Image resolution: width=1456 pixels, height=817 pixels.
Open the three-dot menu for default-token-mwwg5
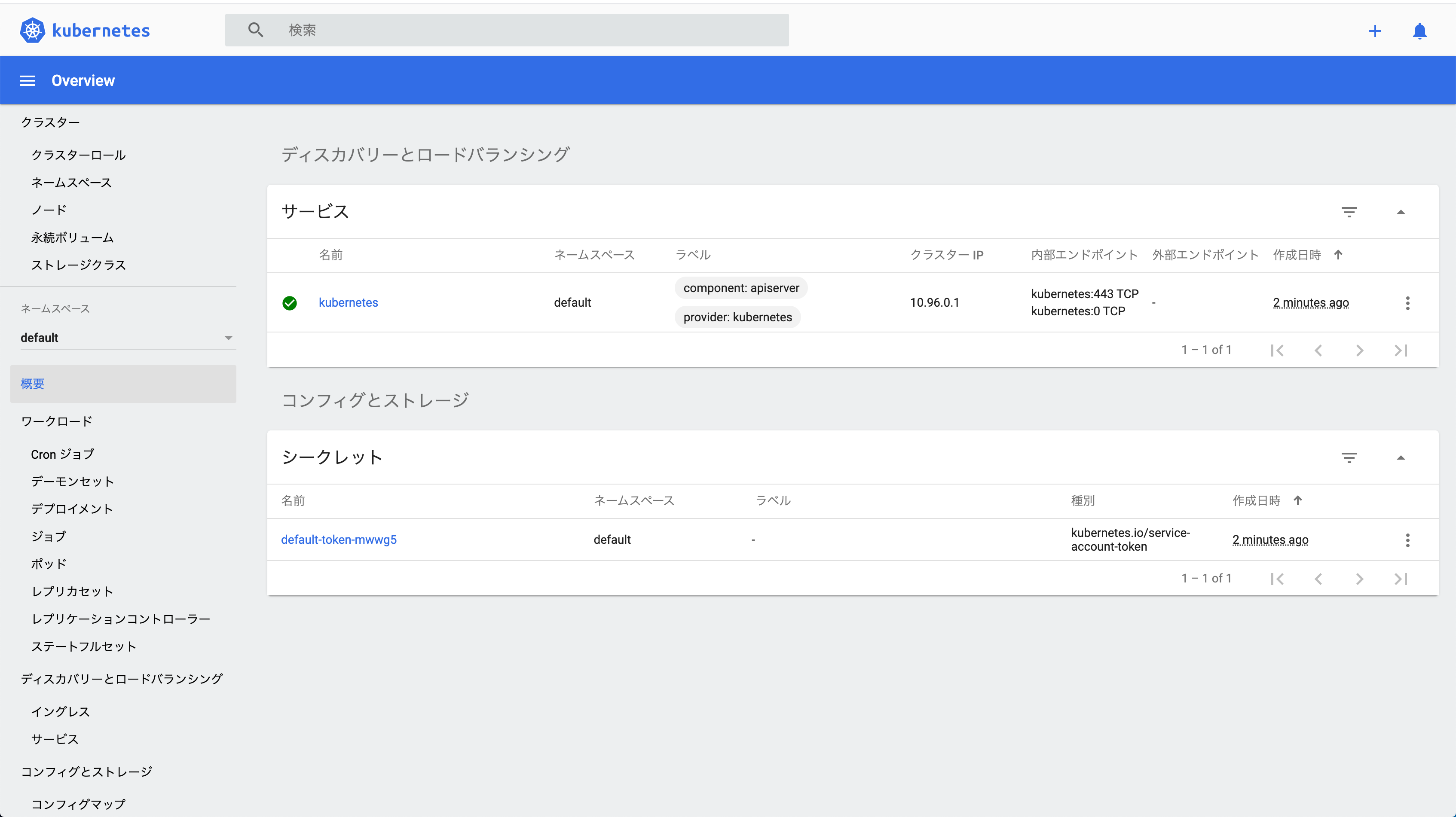(1407, 540)
